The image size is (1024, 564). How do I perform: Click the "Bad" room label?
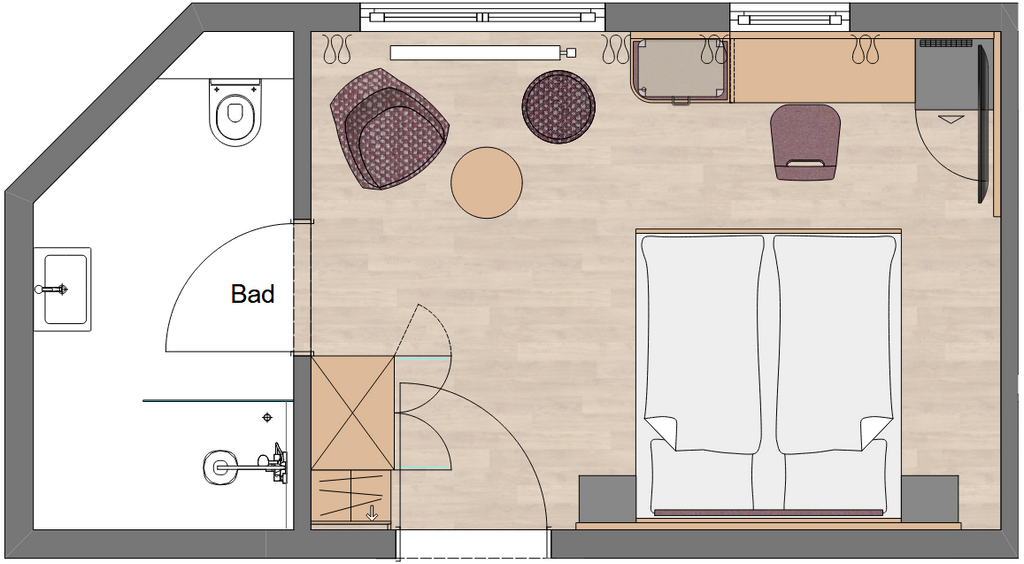pos(252,294)
